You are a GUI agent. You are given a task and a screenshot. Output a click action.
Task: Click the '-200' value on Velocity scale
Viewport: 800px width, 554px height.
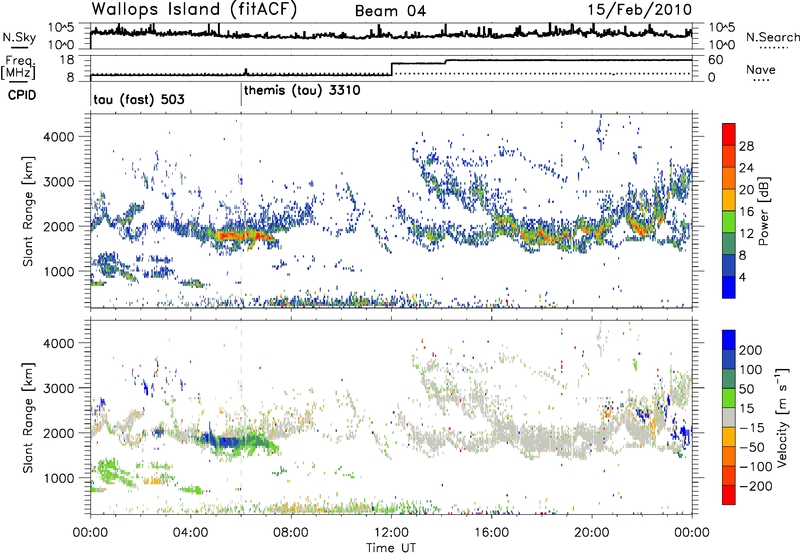755,486
